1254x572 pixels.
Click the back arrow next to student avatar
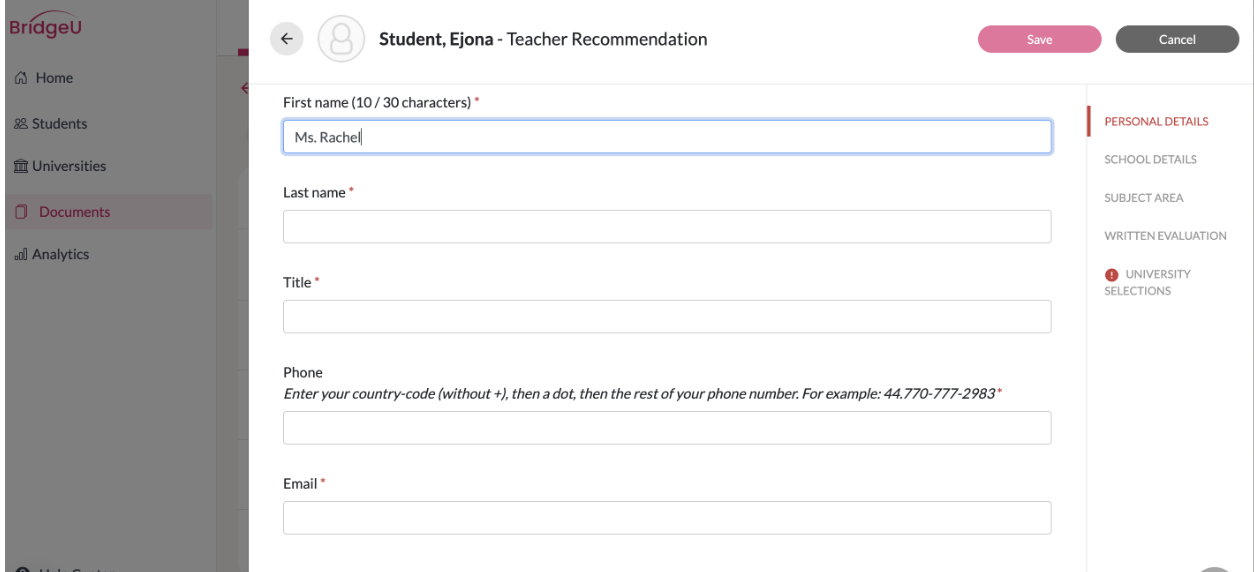[287, 39]
